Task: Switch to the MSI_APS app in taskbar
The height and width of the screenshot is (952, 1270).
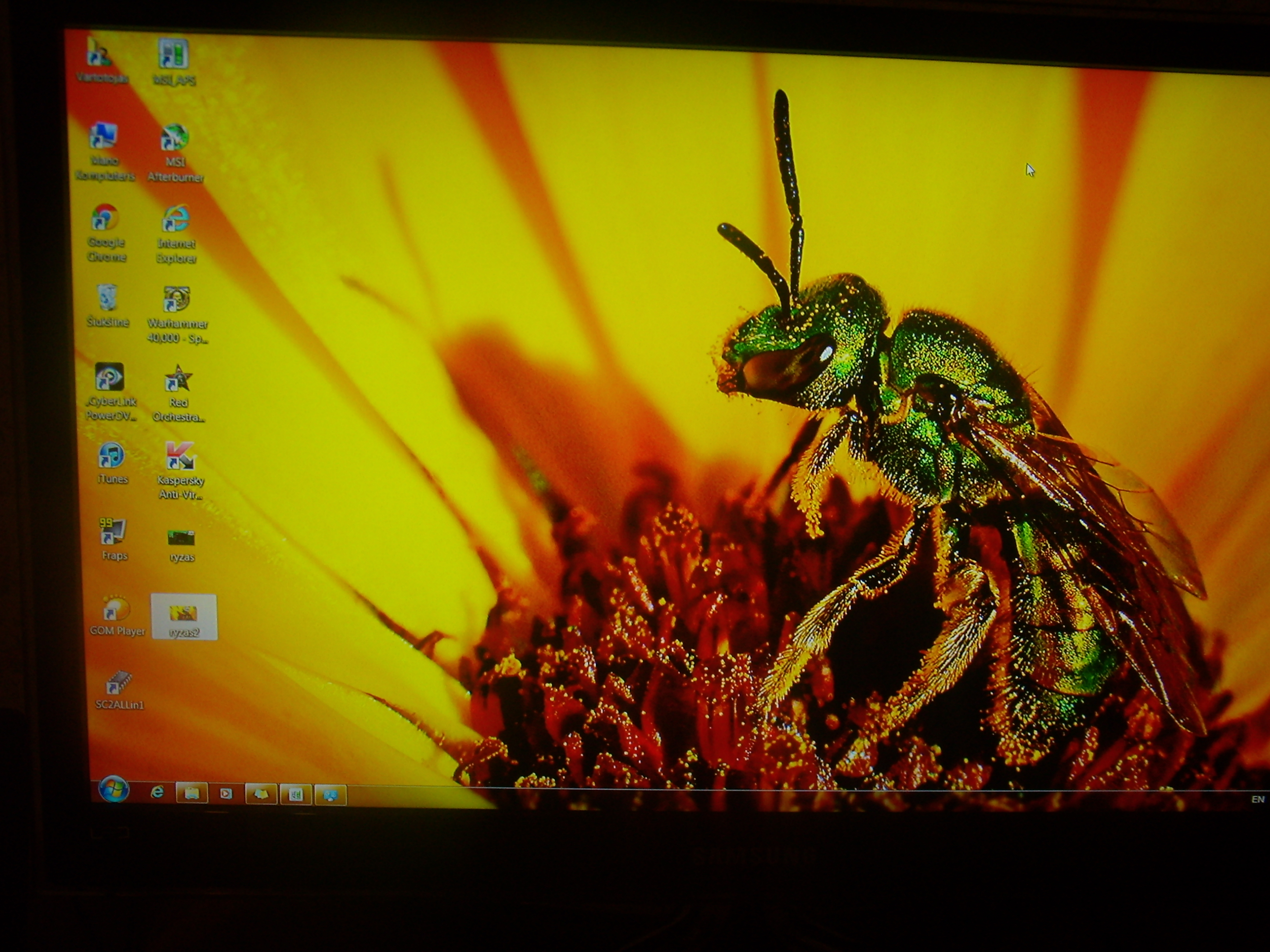Action: coord(296,795)
